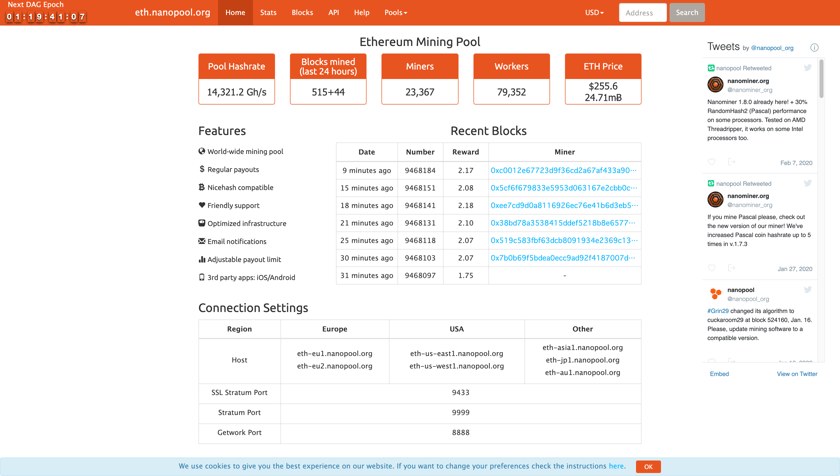Open the Help page
This screenshot has width=840, height=476.
pos(362,12)
